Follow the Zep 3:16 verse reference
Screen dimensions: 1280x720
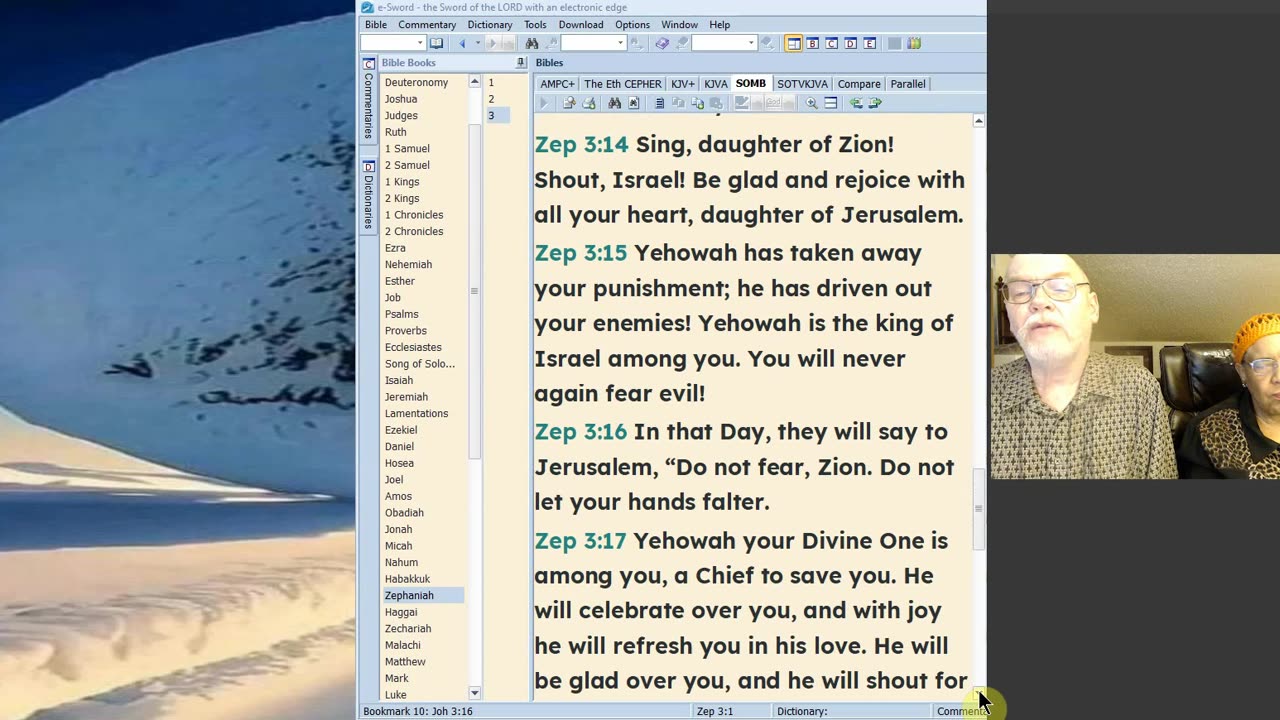click(x=581, y=432)
